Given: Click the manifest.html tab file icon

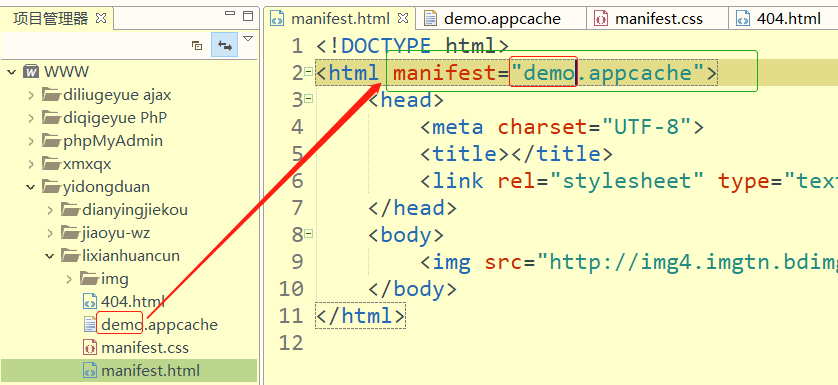Looking at the screenshot, I should [x=277, y=19].
